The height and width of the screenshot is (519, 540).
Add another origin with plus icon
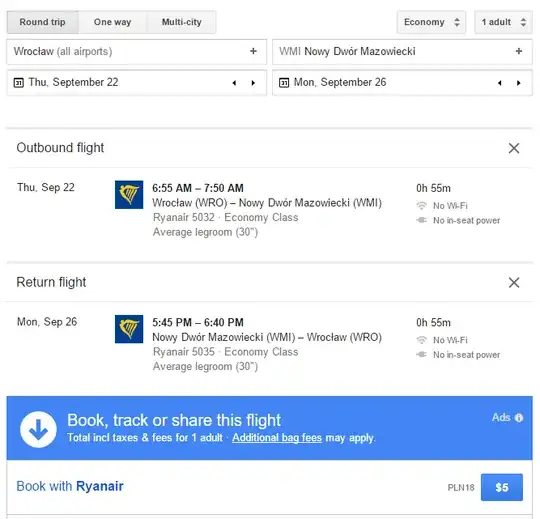click(253, 51)
